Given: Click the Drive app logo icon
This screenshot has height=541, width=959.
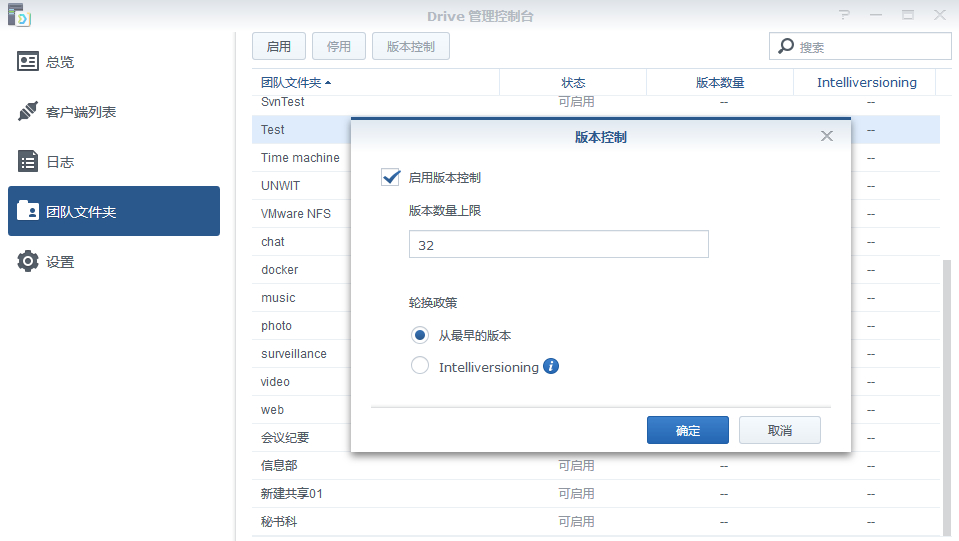Looking at the screenshot, I should (19, 15).
